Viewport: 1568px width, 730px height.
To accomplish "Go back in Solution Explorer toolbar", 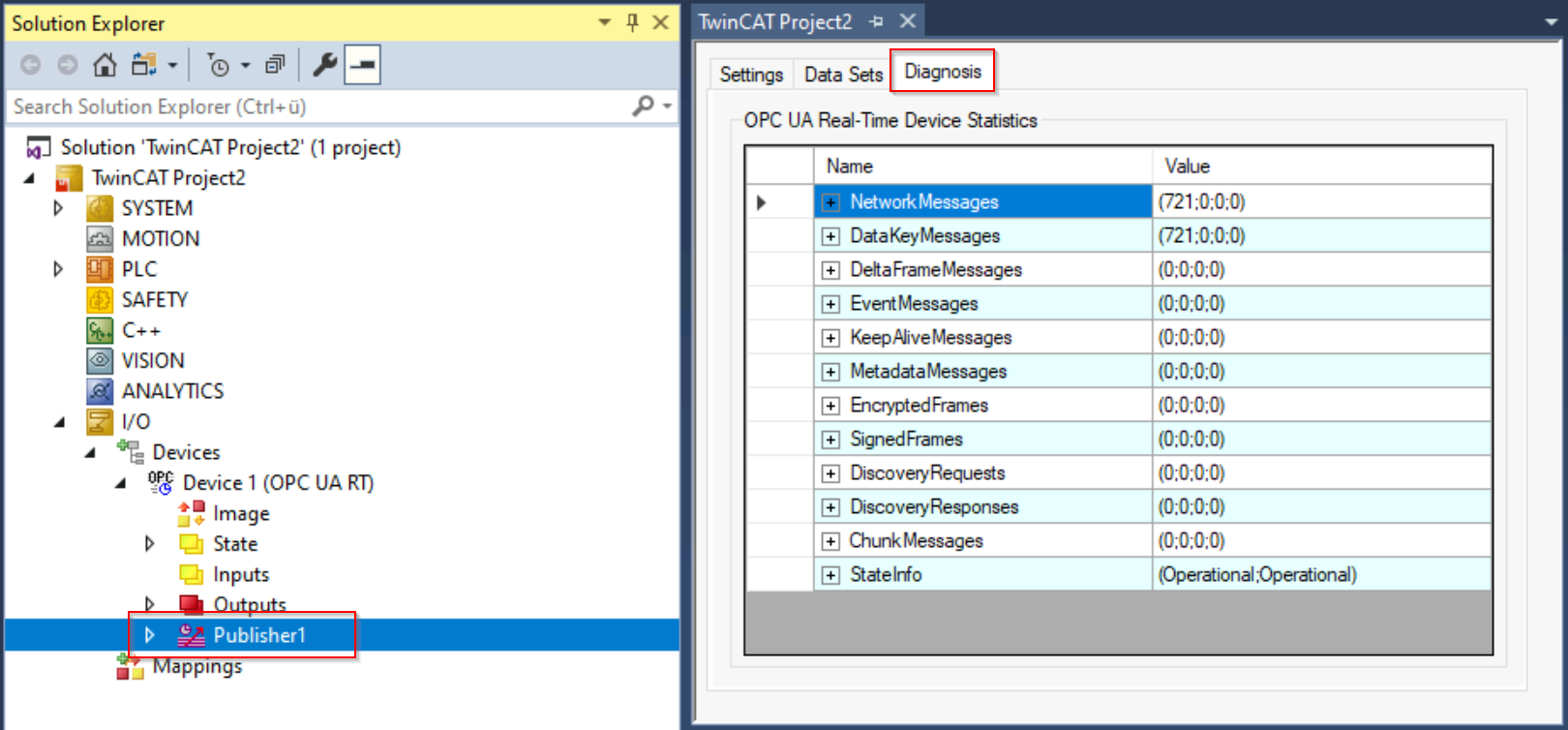I will coord(31,65).
